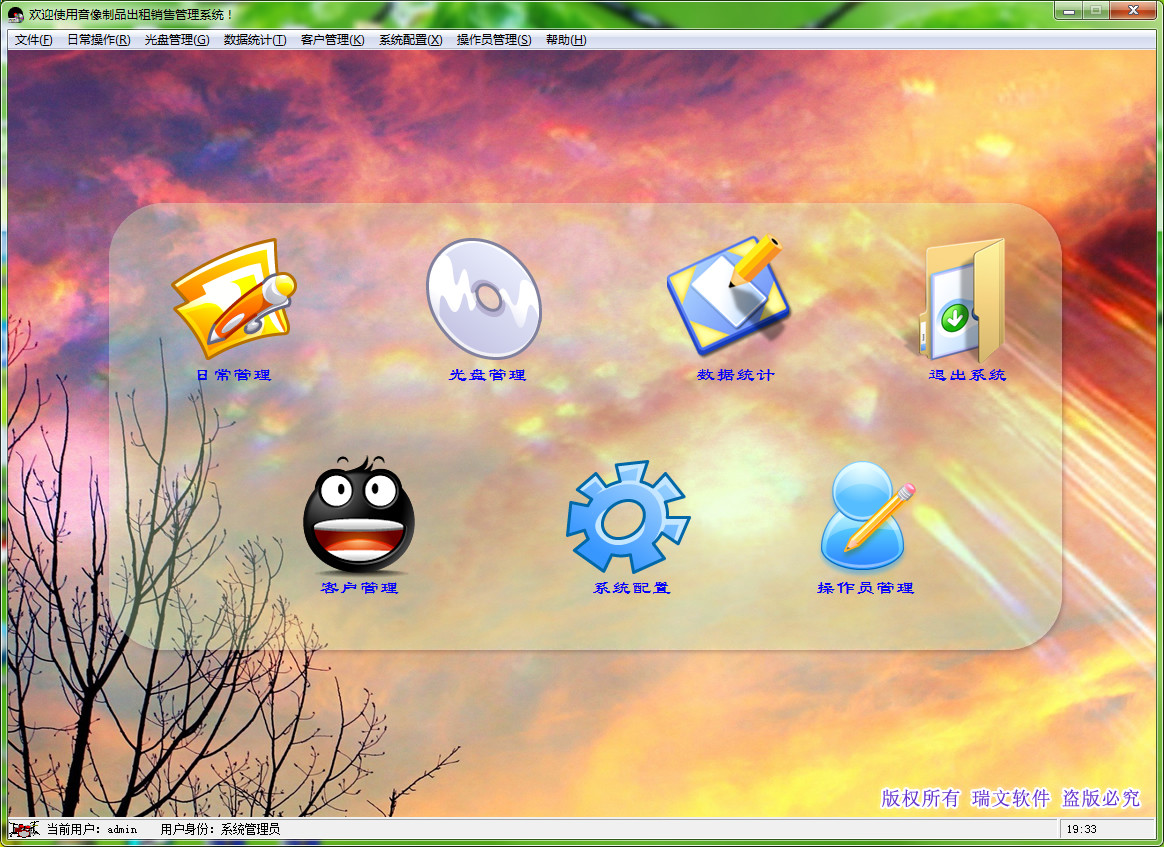Open 操作员管理 operator management icon
Screen dimensions: 1164x847
pyautogui.click(x=865, y=515)
